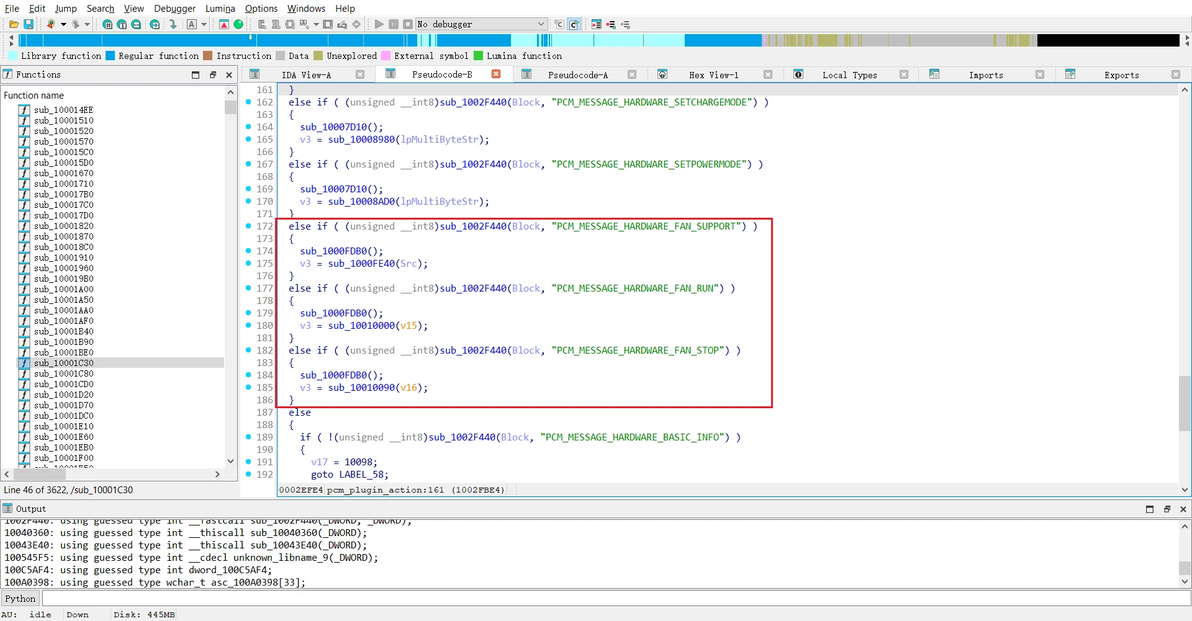Toggle breakpoint dot on line 185
1192x621 pixels.
tap(249, 388)
